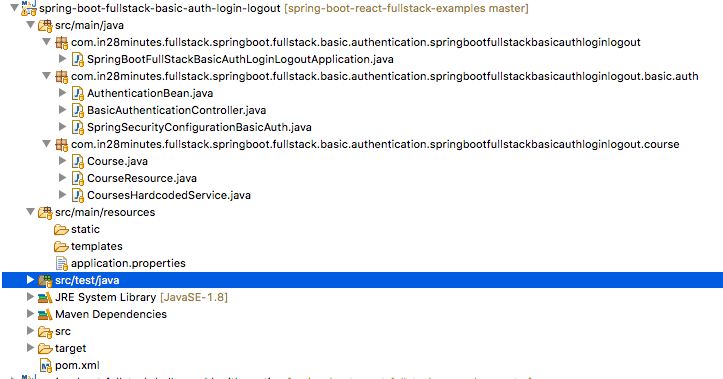Select SpringBootFullStackBasicAuthLoginLogoutApplication.java
This screenshot has width=723, height=379.
[x=240, y=59]
